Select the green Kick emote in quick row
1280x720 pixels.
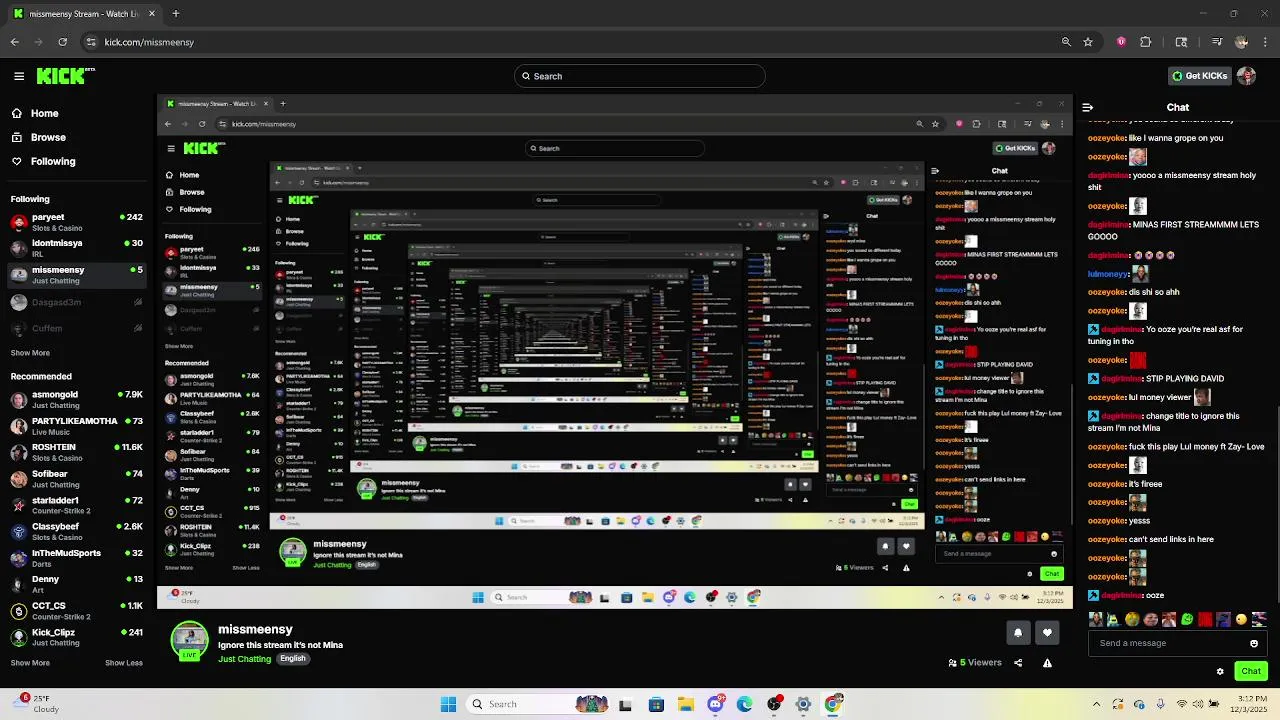pos(1187,620)
